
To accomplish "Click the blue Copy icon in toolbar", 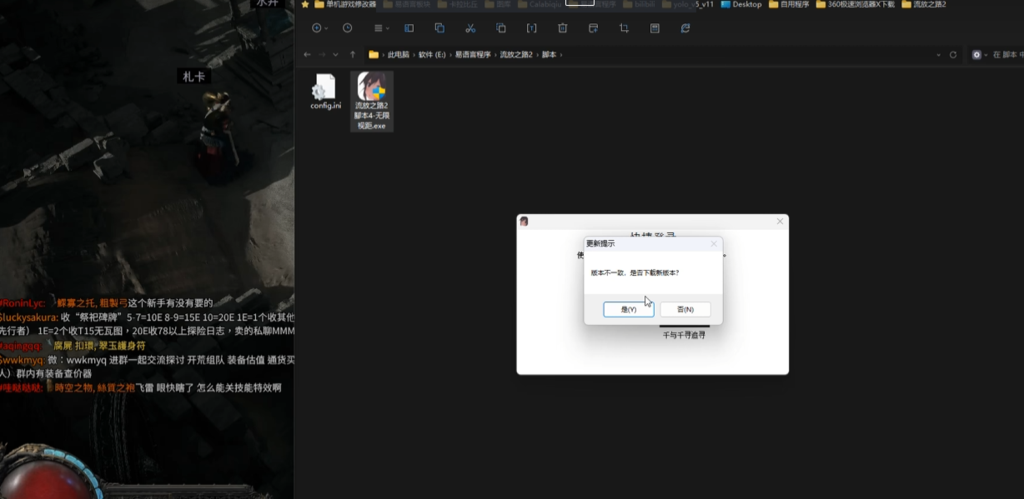I will coord(440,28).
